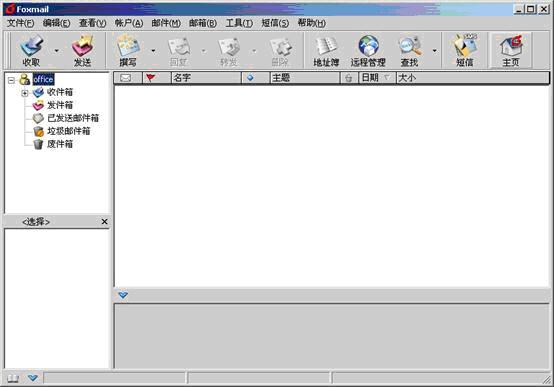Click the 回复 (Reply) toolbar icon
The image size is (554, 387).
point(178,50)
